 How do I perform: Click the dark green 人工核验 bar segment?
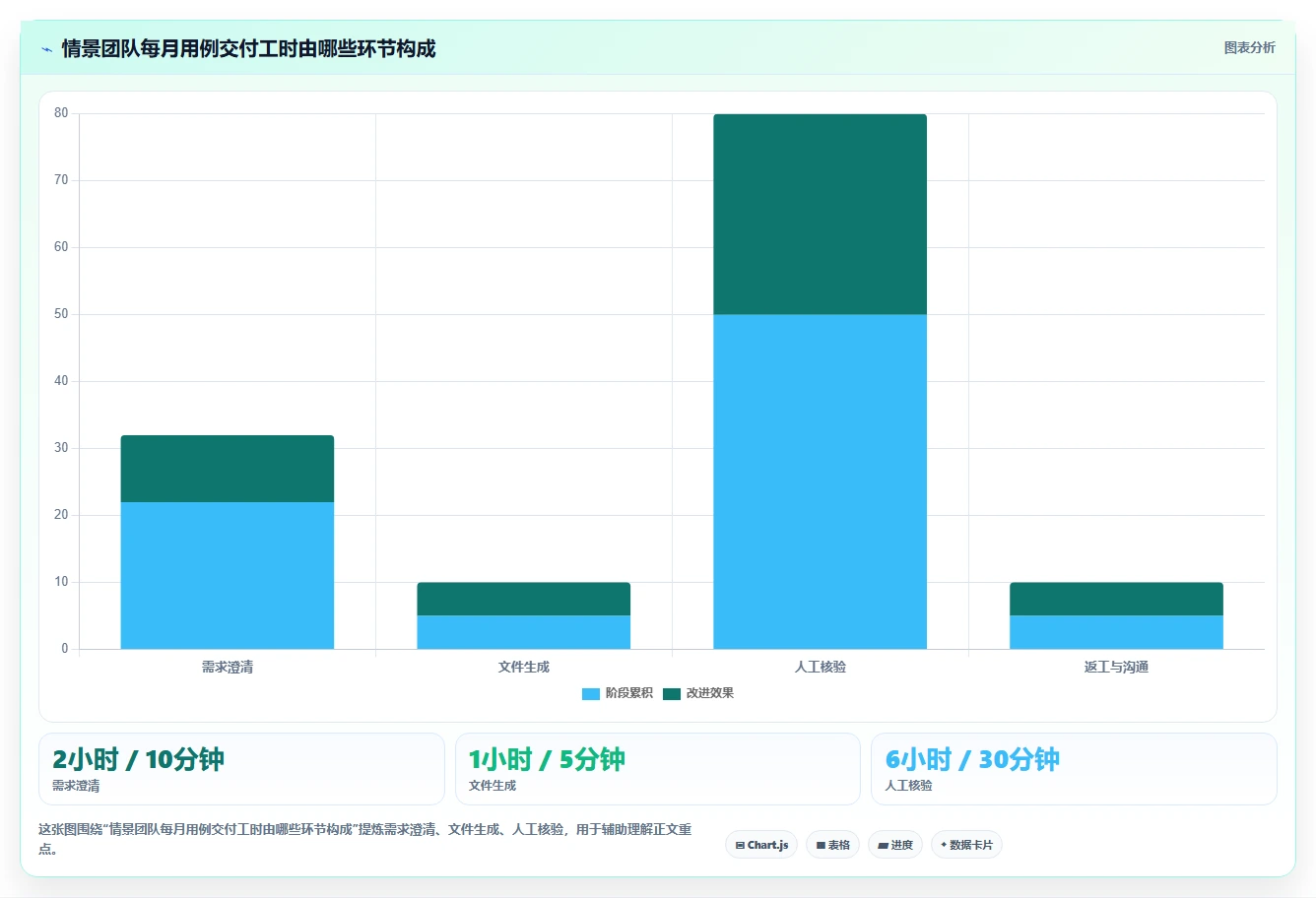821,214
